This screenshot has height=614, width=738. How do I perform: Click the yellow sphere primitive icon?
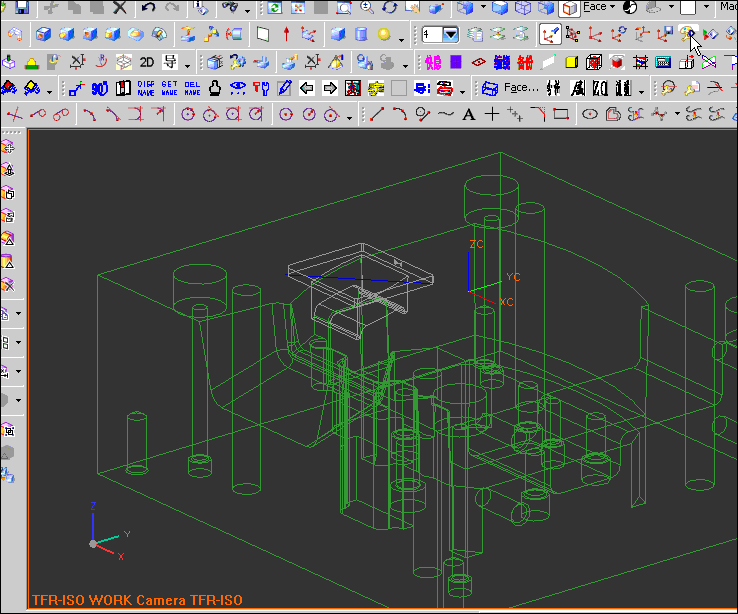point(384,35)
